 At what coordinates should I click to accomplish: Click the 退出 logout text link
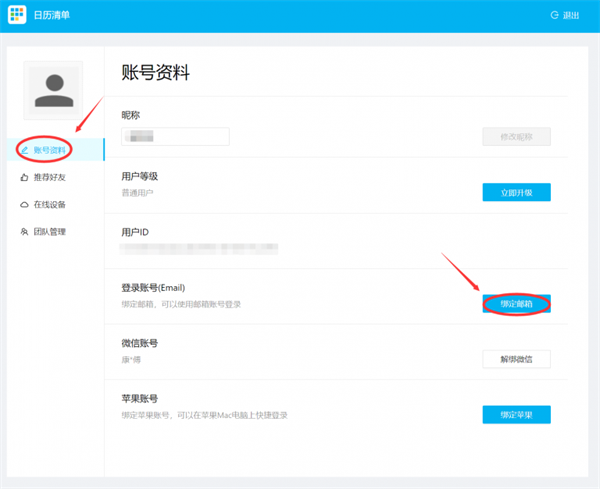[571, 15]
